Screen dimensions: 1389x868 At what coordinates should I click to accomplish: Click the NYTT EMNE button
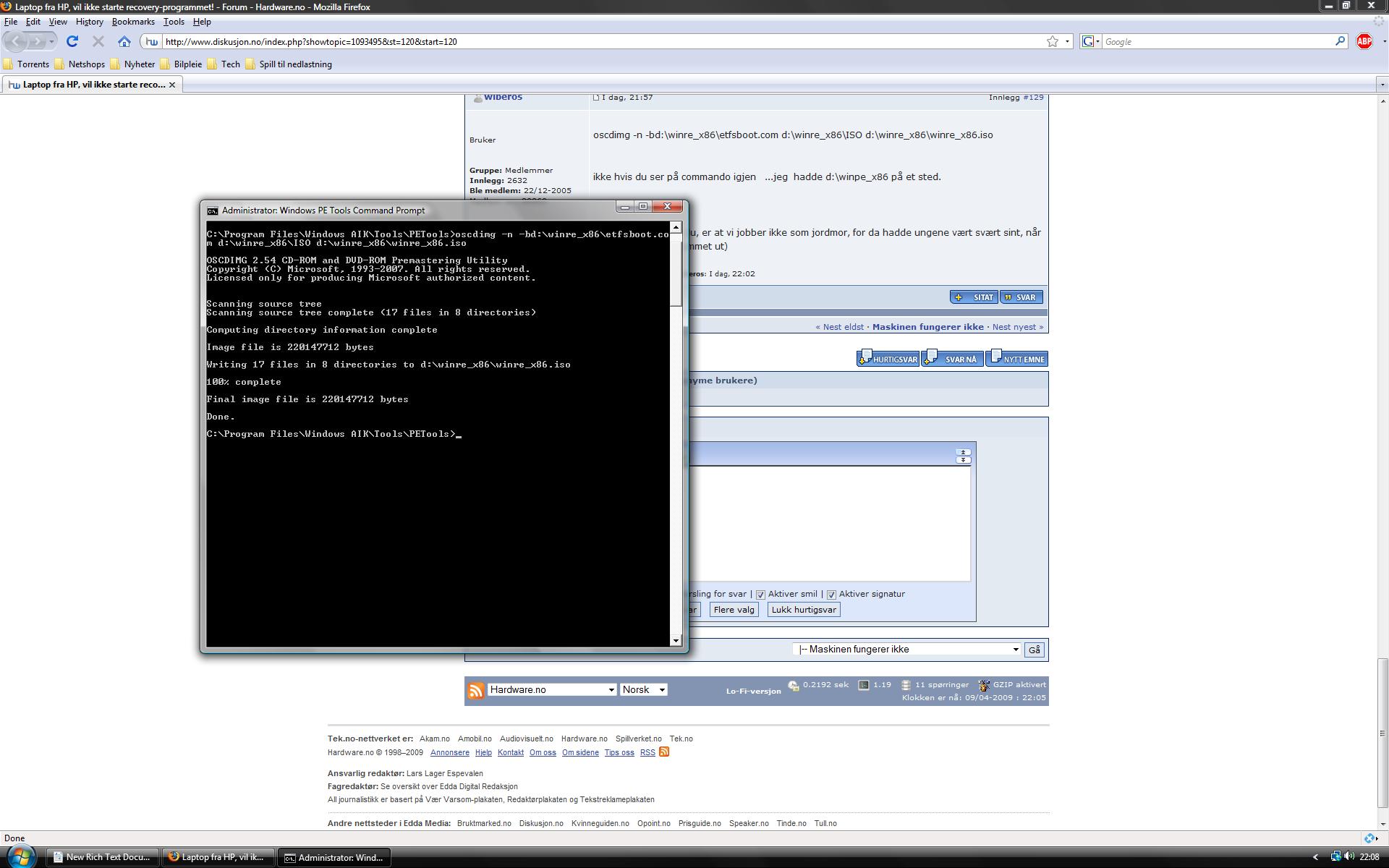click(1016, 359)
